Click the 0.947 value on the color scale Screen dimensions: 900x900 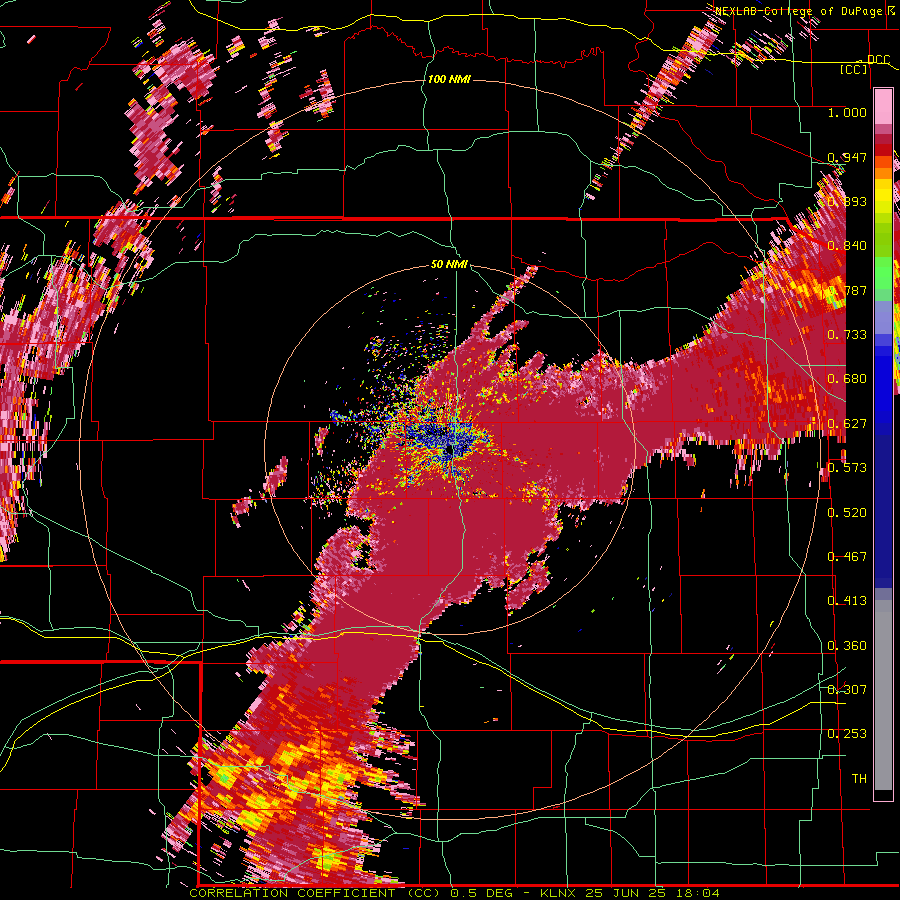[847, 157]
